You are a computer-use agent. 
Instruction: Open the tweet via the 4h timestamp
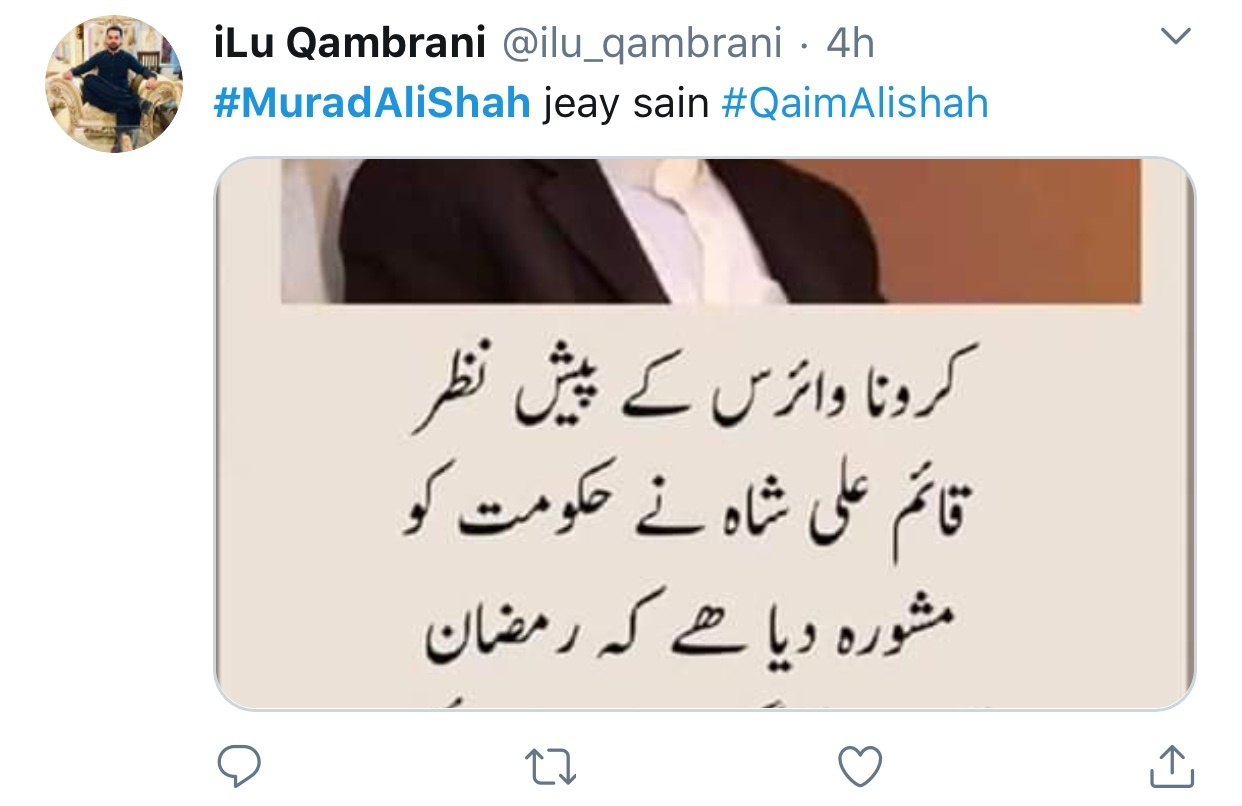click(850, 43)
